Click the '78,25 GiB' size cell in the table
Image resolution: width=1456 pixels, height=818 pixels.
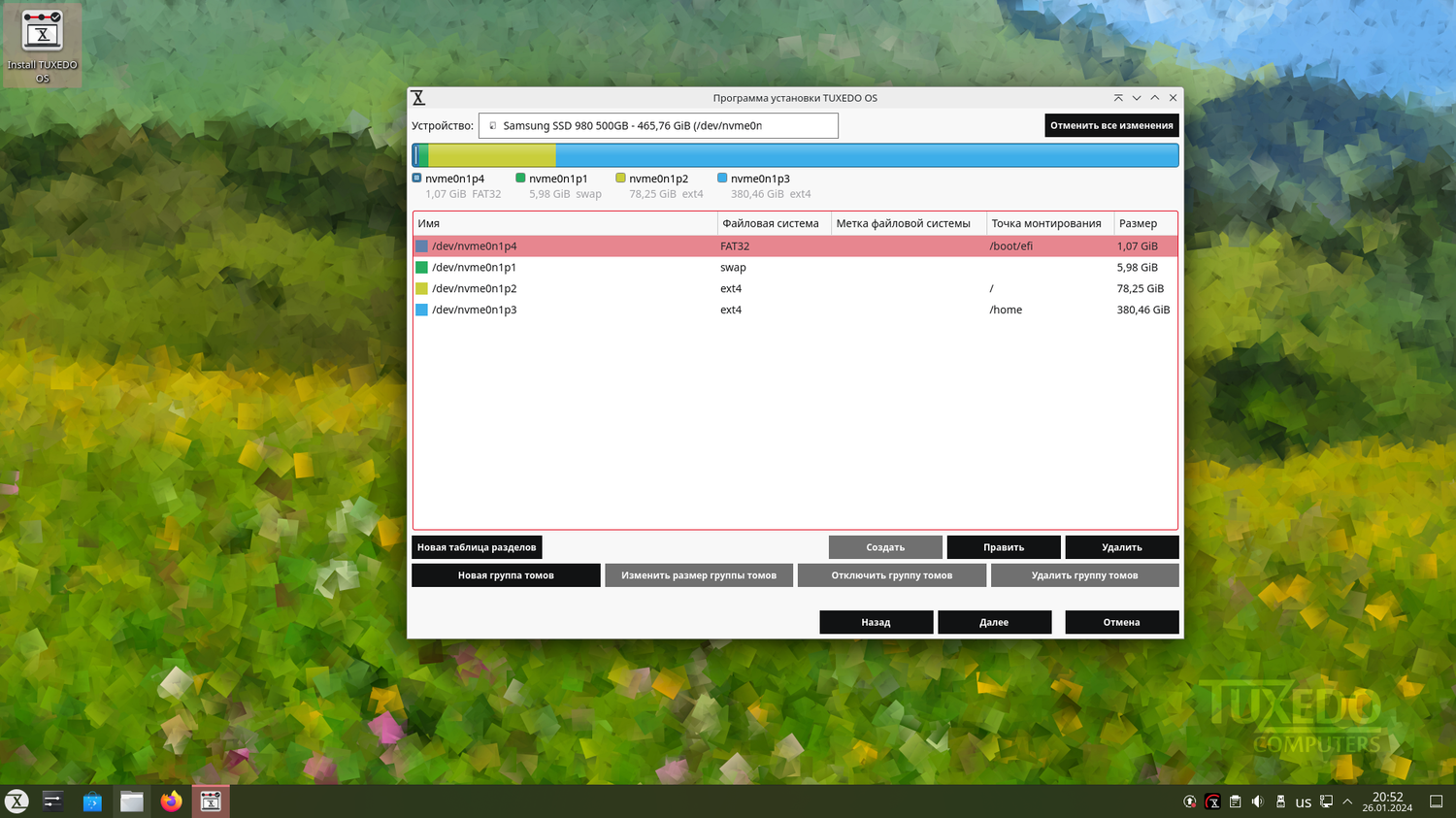coord(1141,289)
